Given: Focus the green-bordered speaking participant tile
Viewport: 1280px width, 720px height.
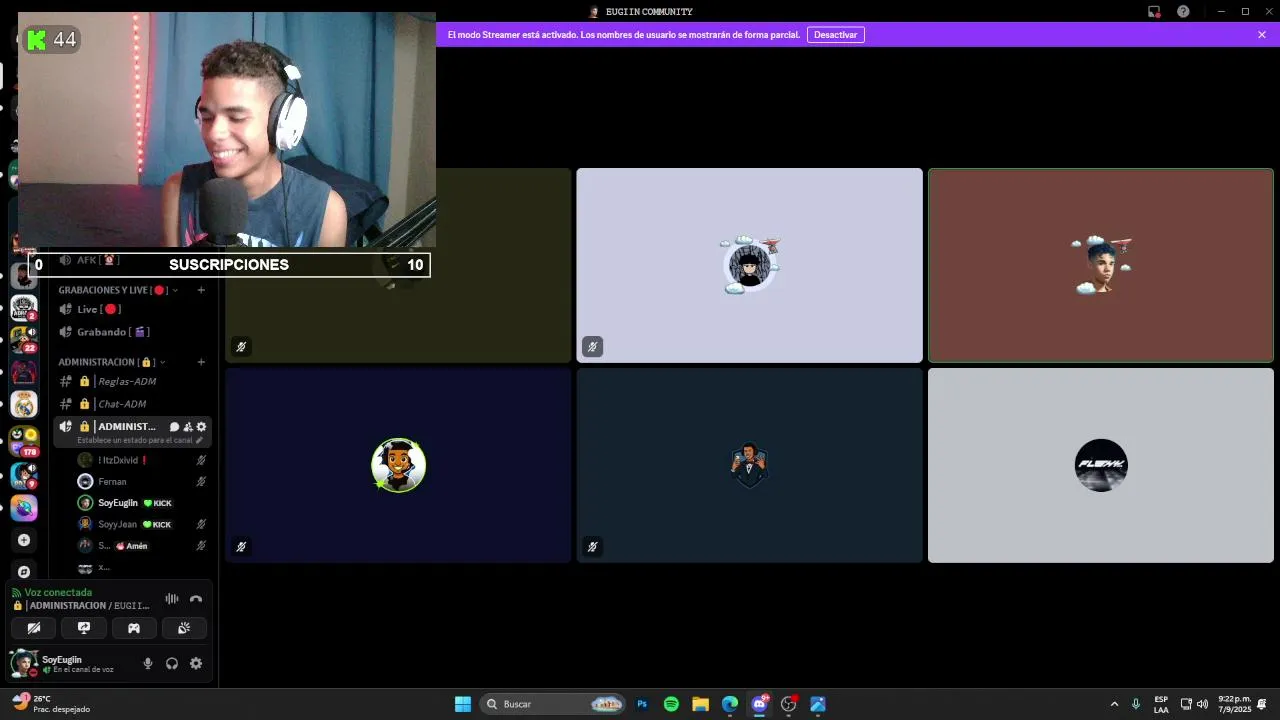Looking at the screenshot, I should pyautogui.click(x=1101, y=265).
